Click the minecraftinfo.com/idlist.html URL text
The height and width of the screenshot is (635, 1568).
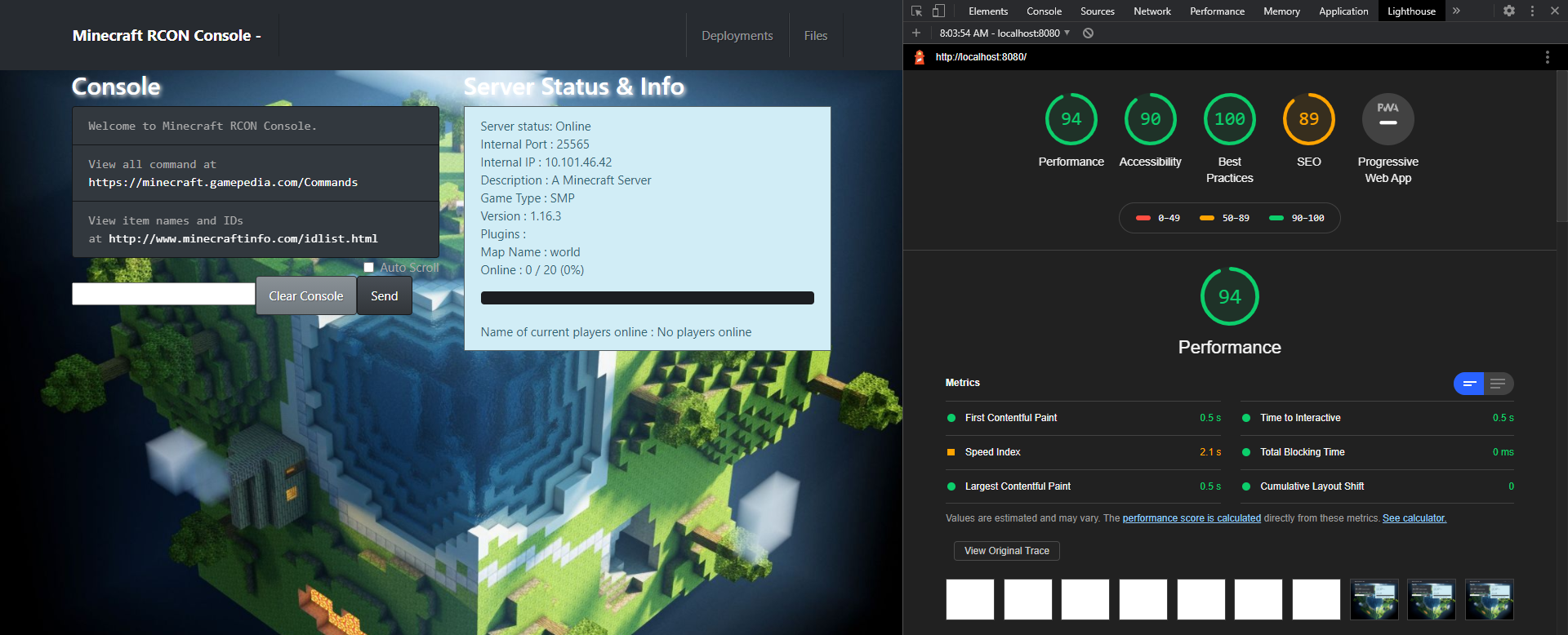pyautogui.click(x=243, y=238)
